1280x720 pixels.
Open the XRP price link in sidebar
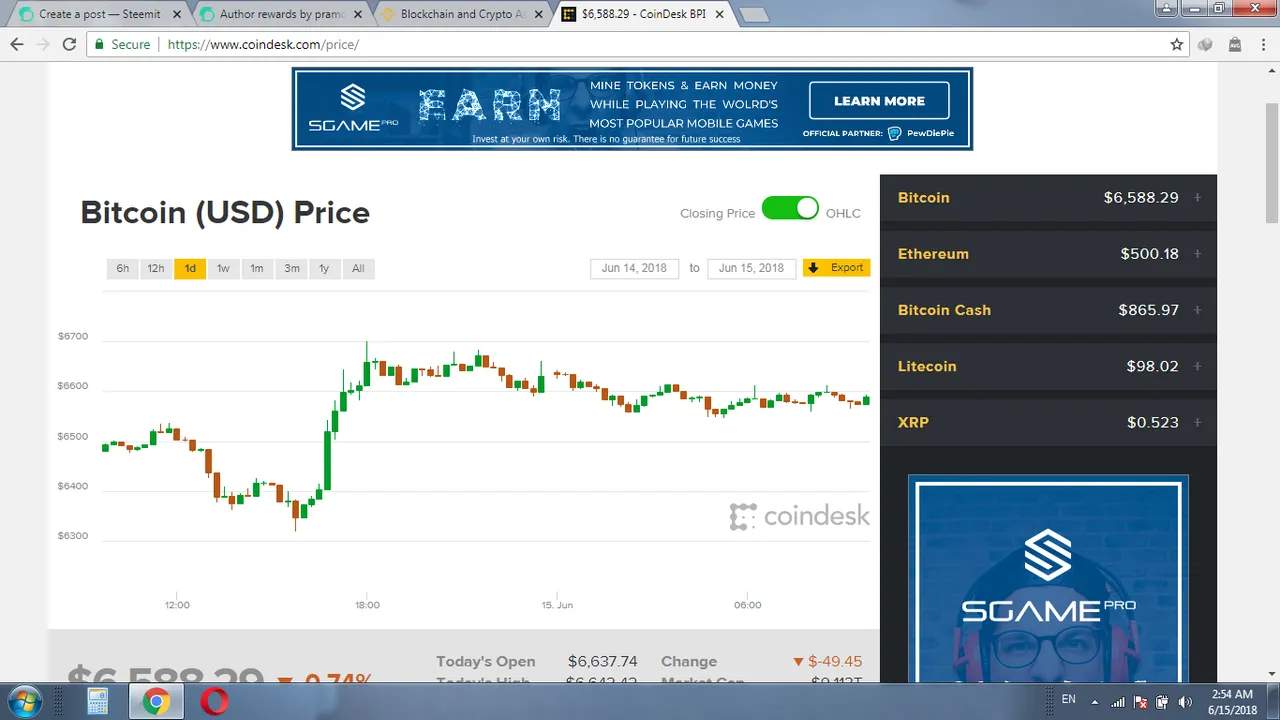tap(913, 422)
